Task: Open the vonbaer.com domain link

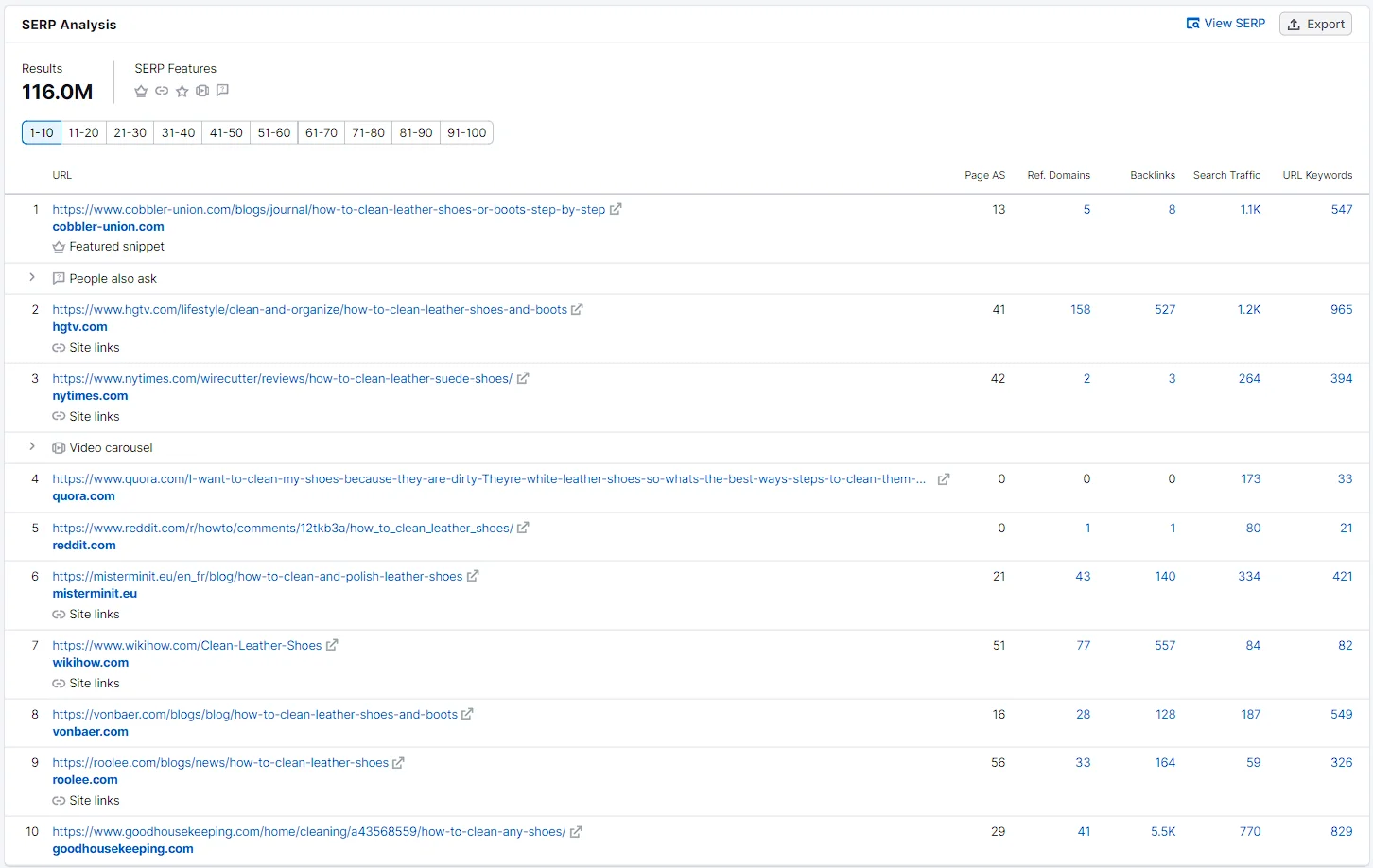Action: coord(90,732)
